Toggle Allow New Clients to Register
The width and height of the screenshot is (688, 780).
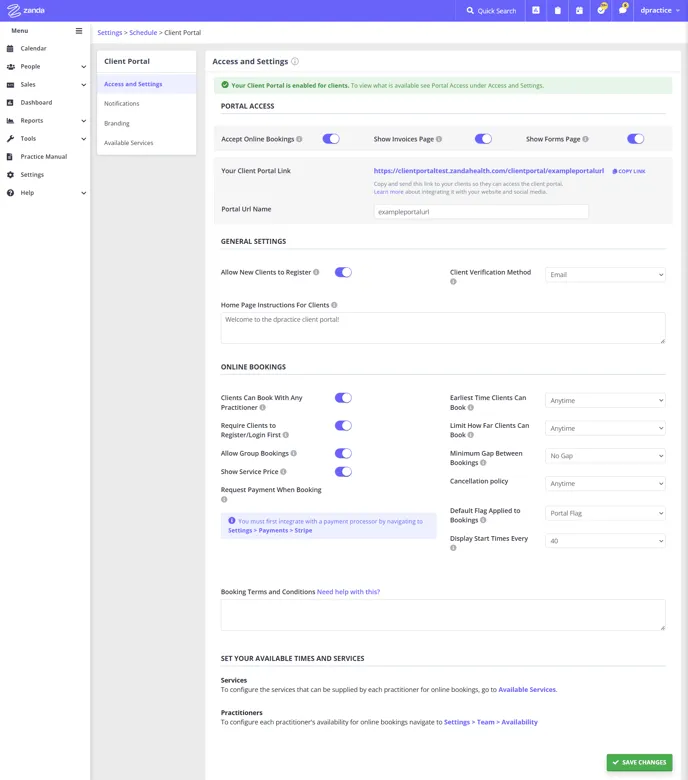(x=343, y=272)
